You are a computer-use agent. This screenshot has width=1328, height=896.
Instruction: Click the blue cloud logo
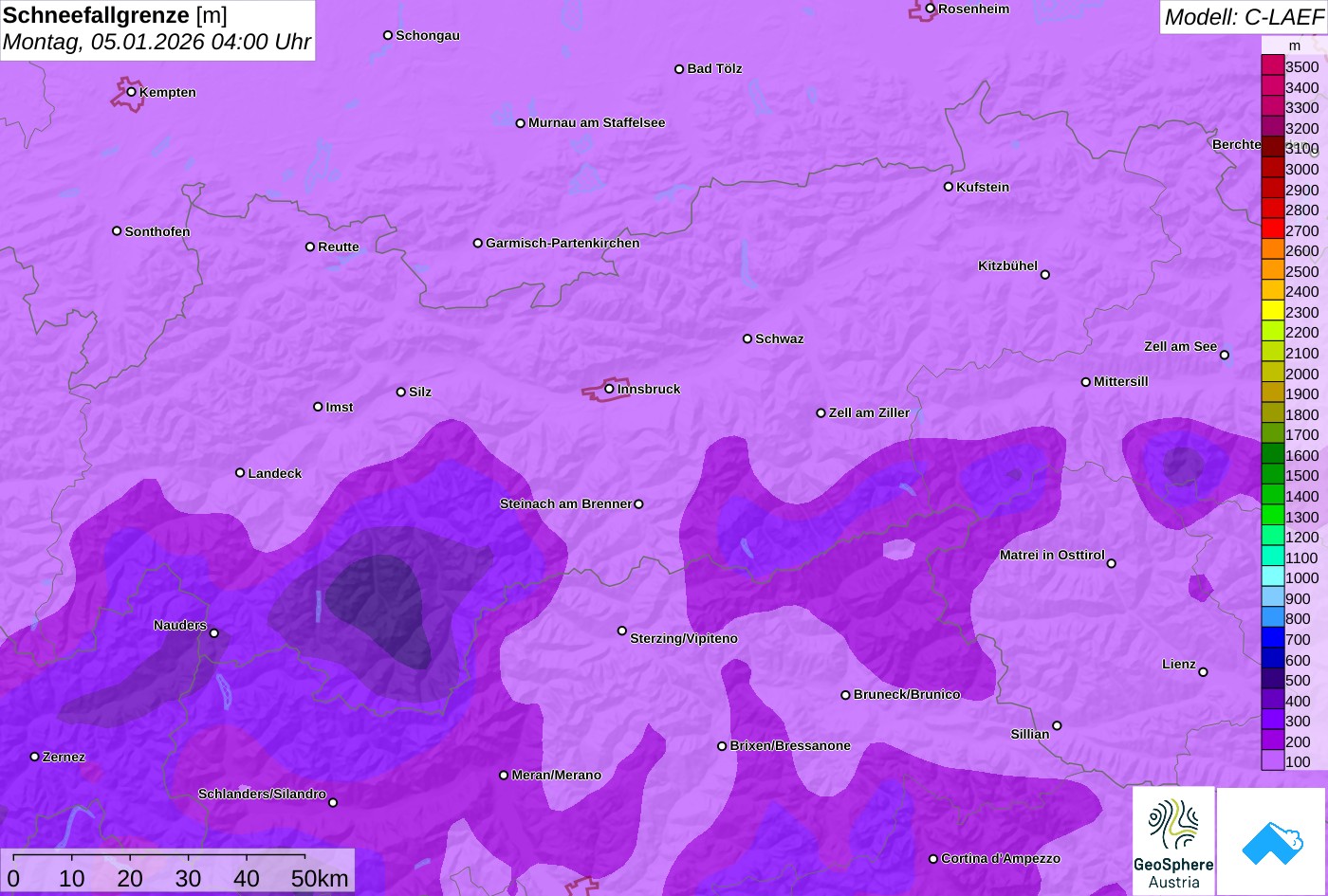[x=1271, y=842]
